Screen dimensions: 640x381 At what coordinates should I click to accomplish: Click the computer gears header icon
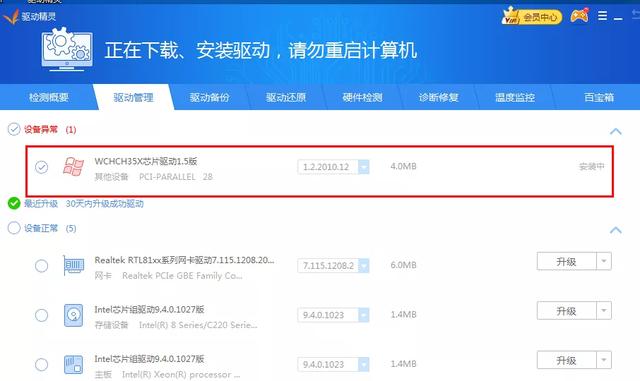[x=67, y=49]
